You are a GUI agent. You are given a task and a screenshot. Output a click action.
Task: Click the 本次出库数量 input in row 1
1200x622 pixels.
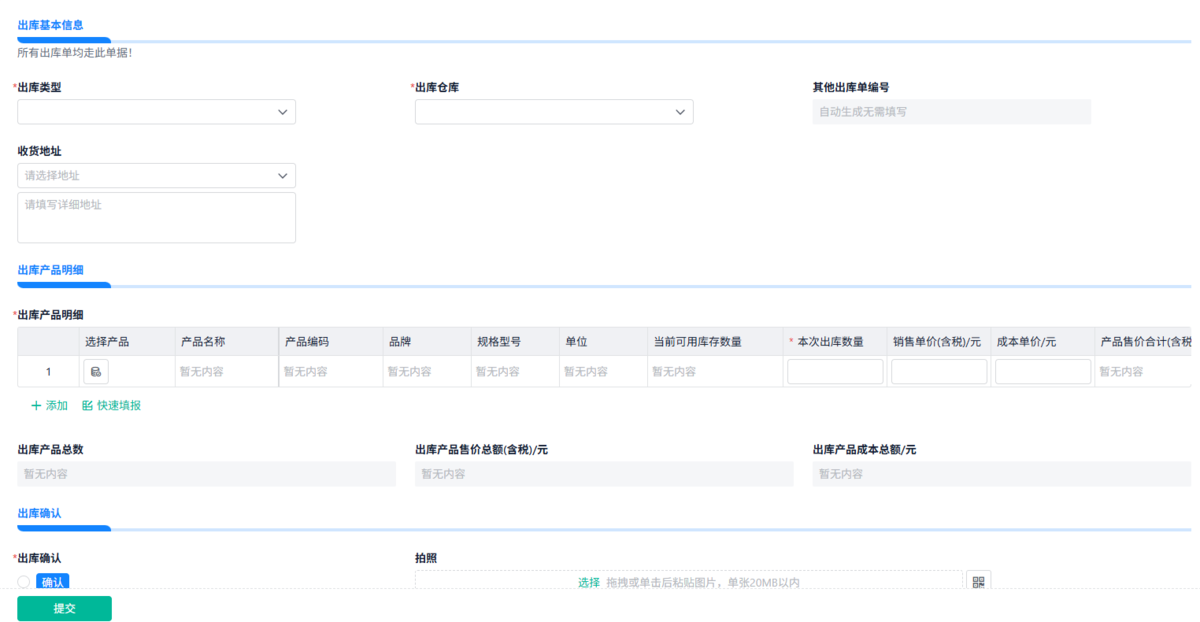click(835, 372)
